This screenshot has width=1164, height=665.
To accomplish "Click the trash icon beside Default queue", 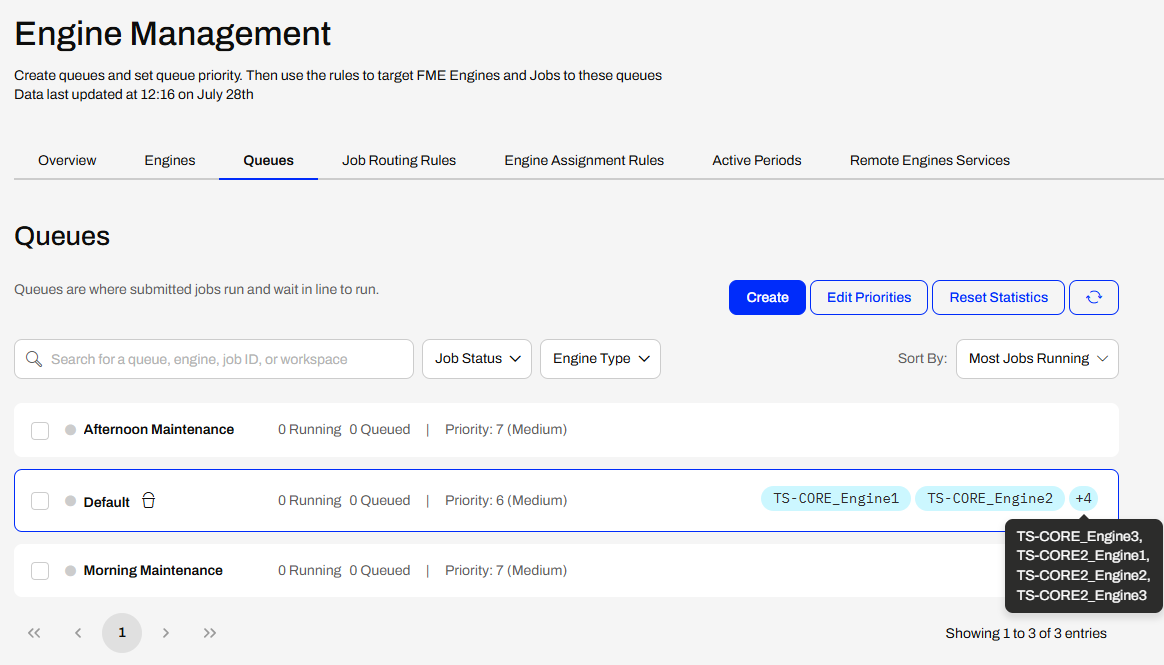I will coord(148,501).
